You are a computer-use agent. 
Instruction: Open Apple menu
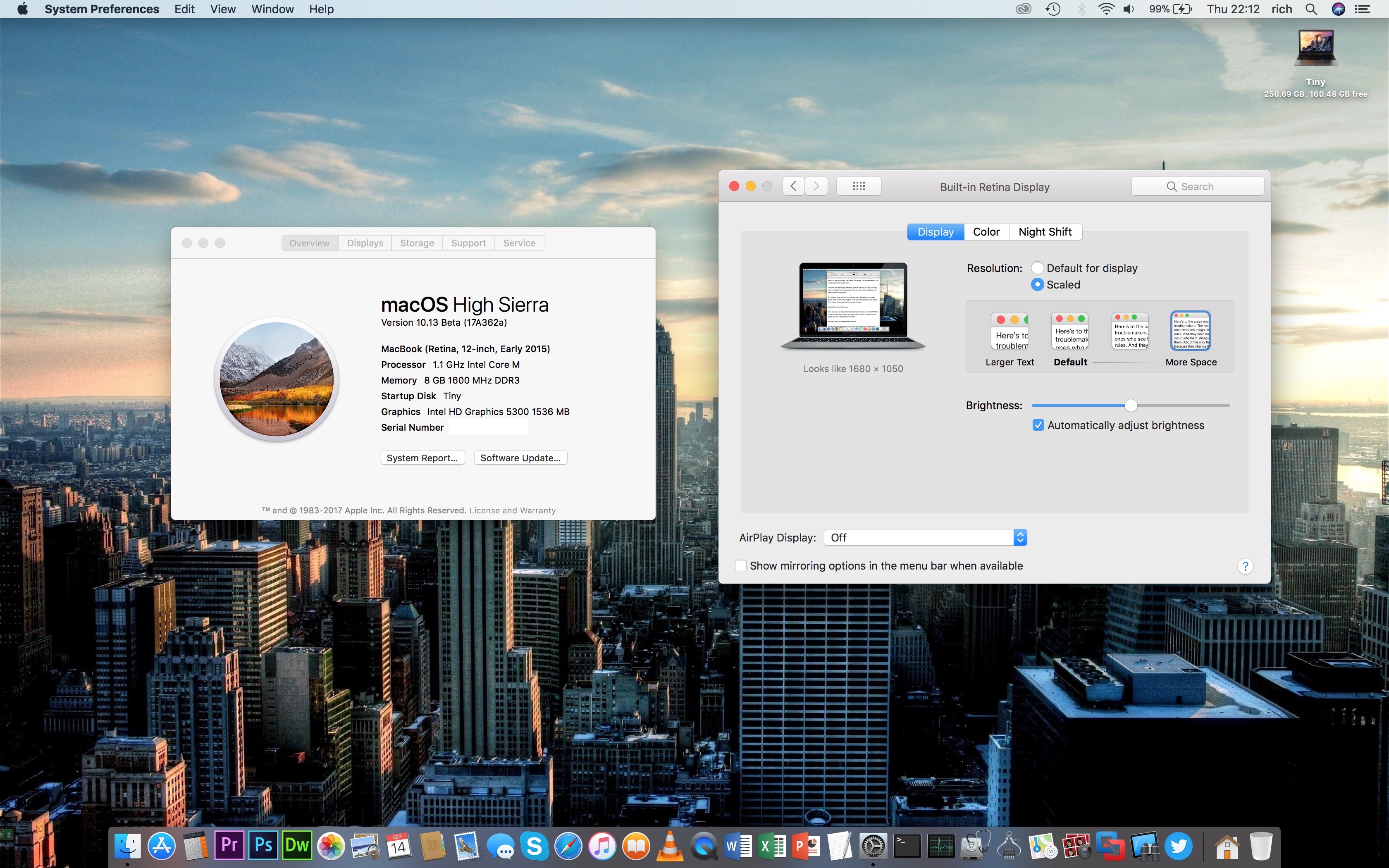(22, 9)
